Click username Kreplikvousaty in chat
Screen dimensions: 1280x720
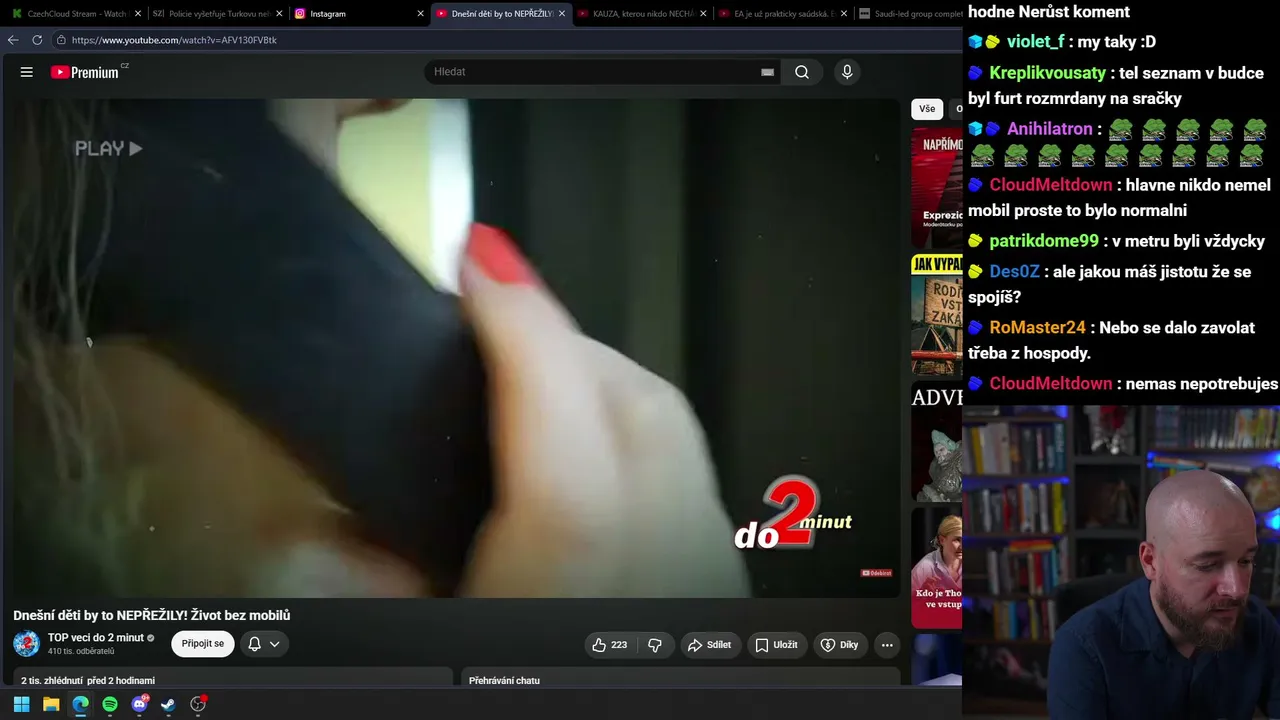pyautogui.click(x=1048, y=73)
